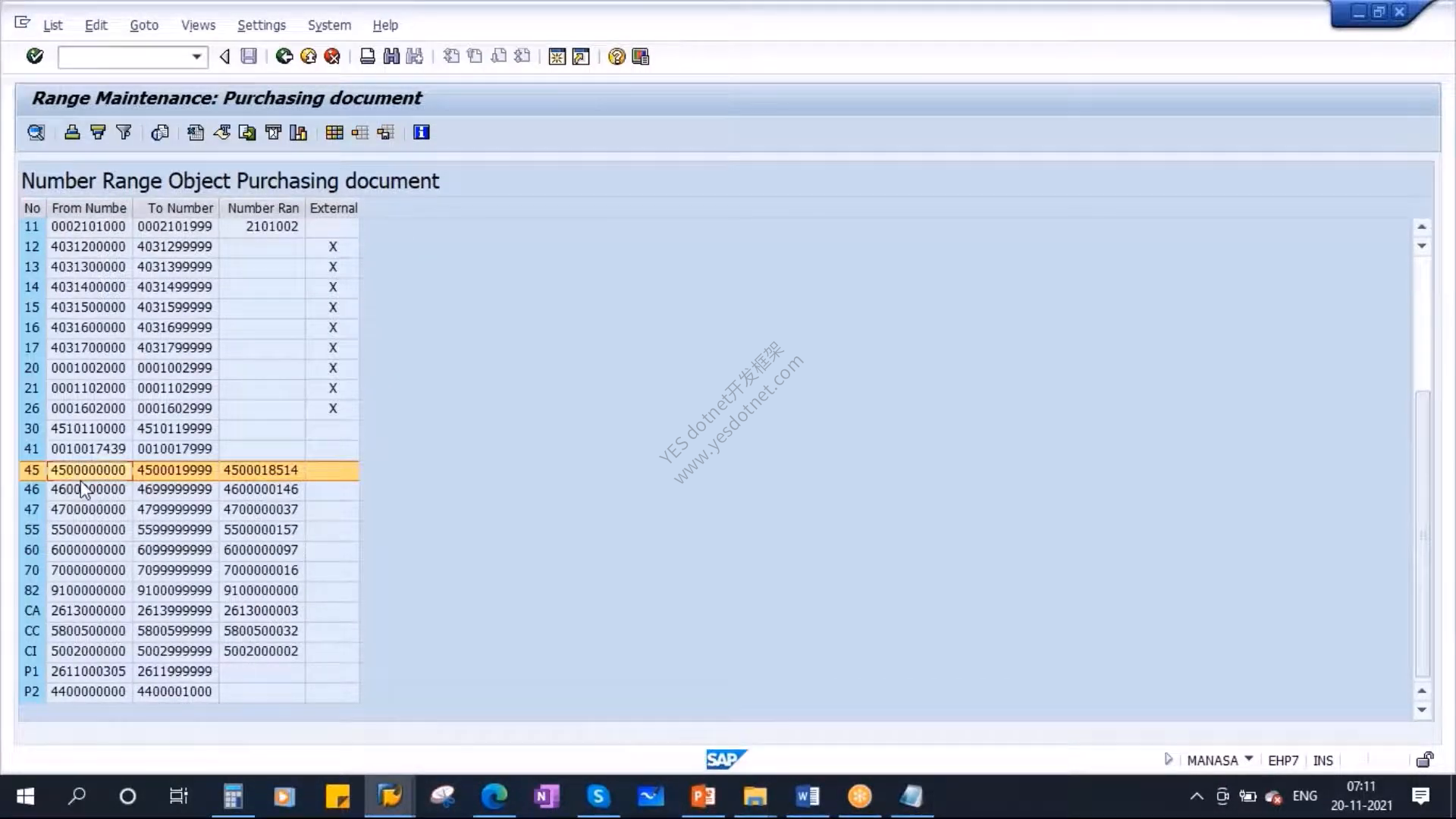Open the yellow Help question mark icon

click(x=617, y=56)
